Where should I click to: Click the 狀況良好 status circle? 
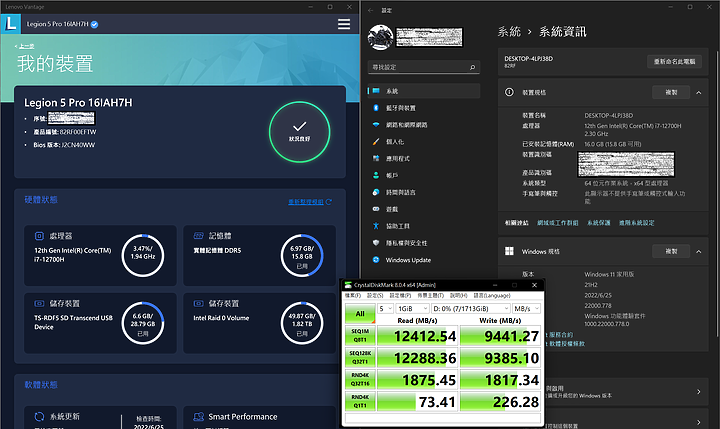[299, 132]
